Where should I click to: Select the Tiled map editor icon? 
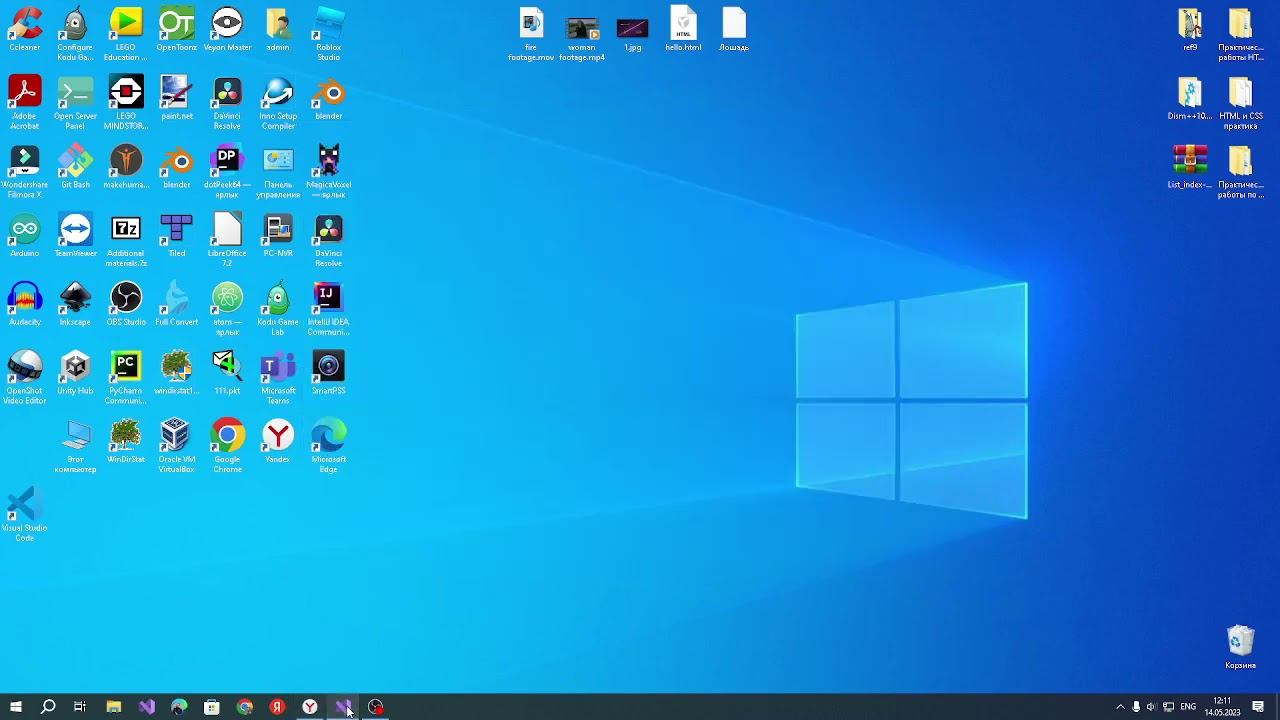[177, 235]
